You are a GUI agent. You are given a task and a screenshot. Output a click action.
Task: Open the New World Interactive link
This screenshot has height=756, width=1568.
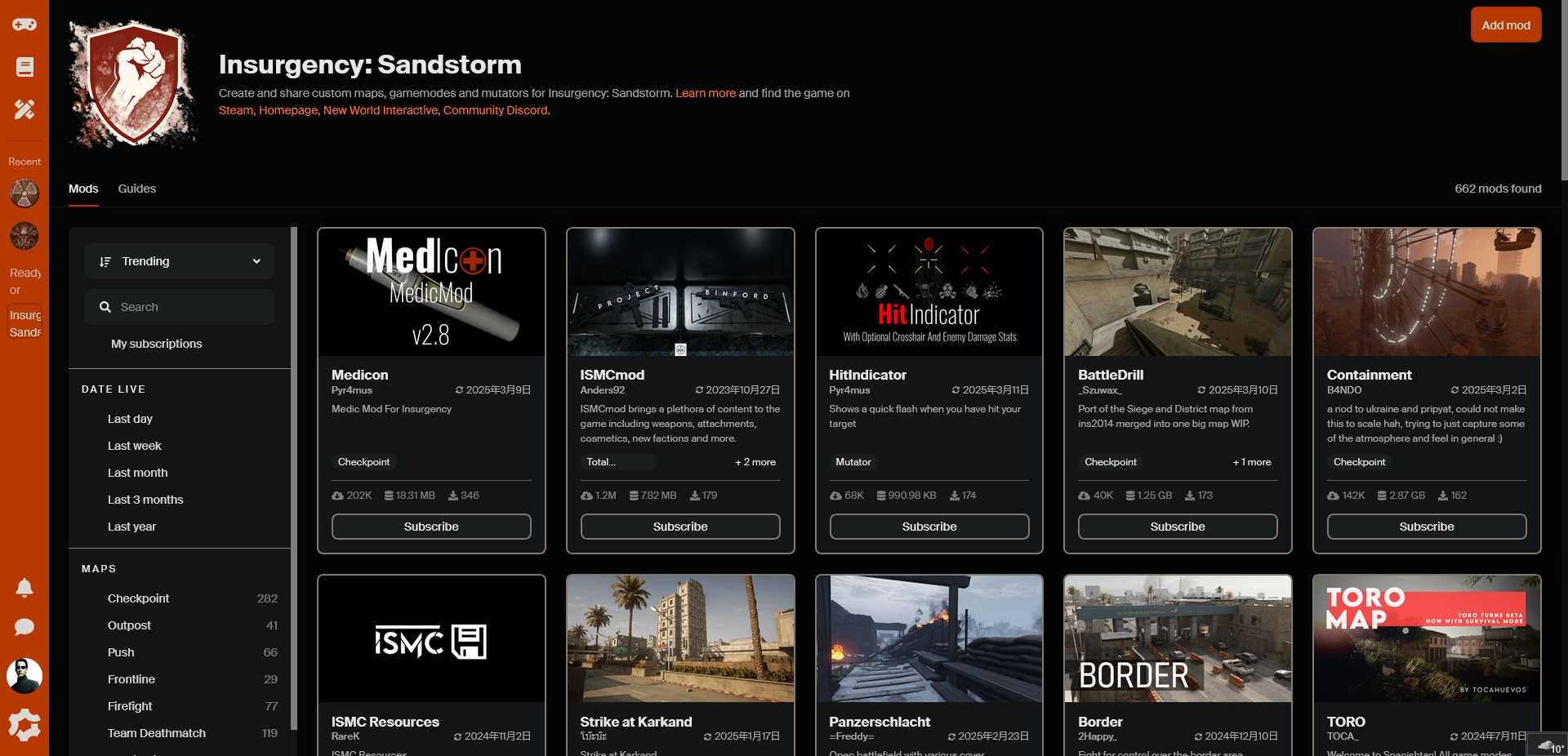pos(381,110)
